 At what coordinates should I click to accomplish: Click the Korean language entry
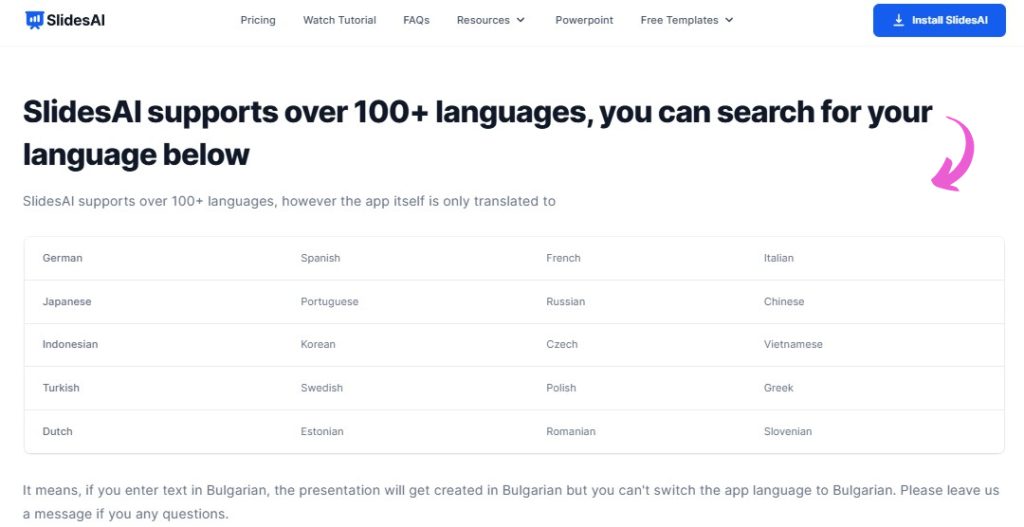318,344
